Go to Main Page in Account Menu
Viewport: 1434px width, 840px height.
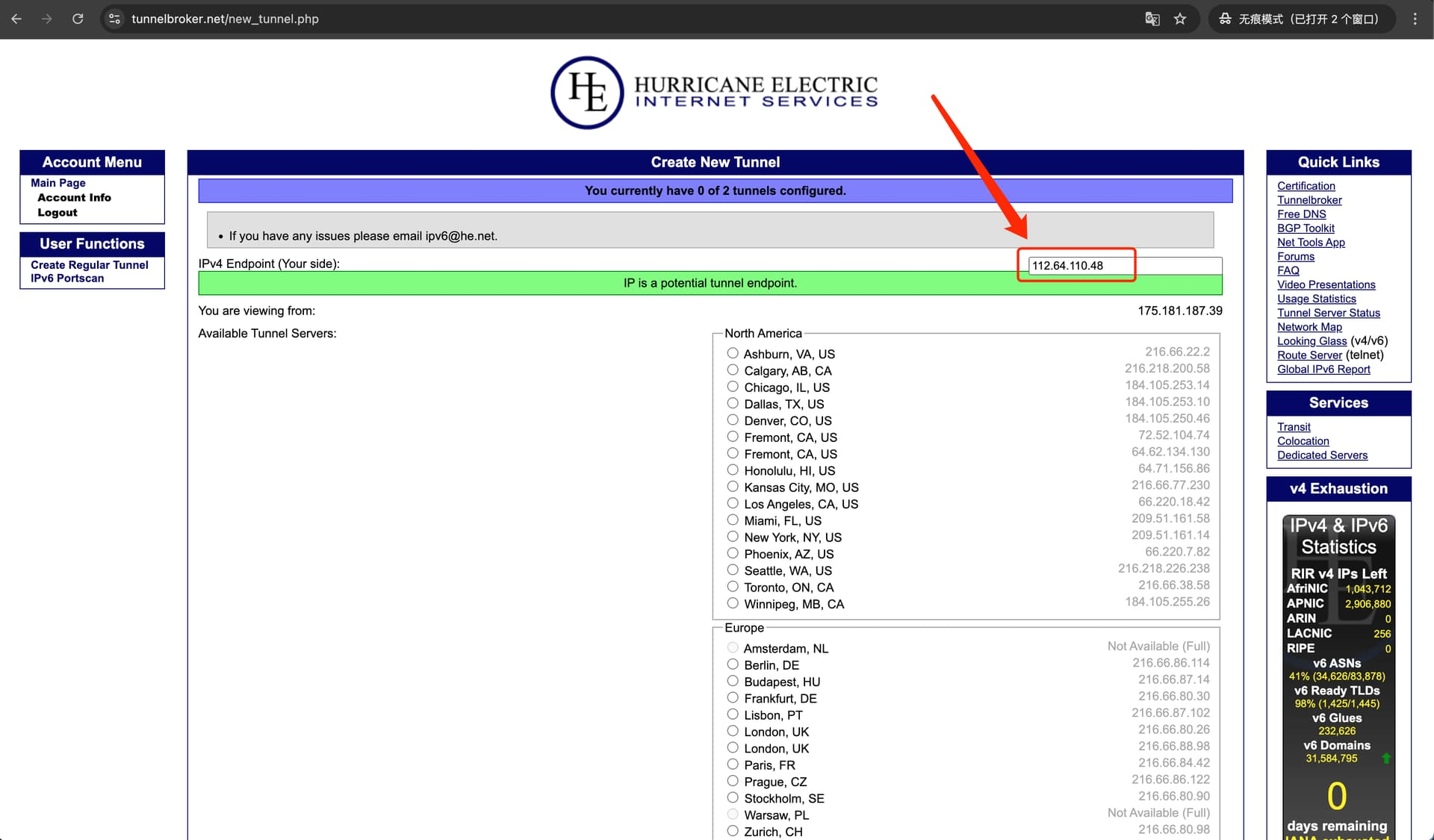(58, 183)
